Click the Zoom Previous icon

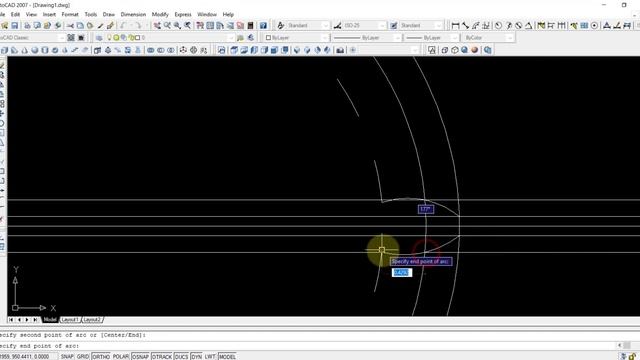(187, 25)
